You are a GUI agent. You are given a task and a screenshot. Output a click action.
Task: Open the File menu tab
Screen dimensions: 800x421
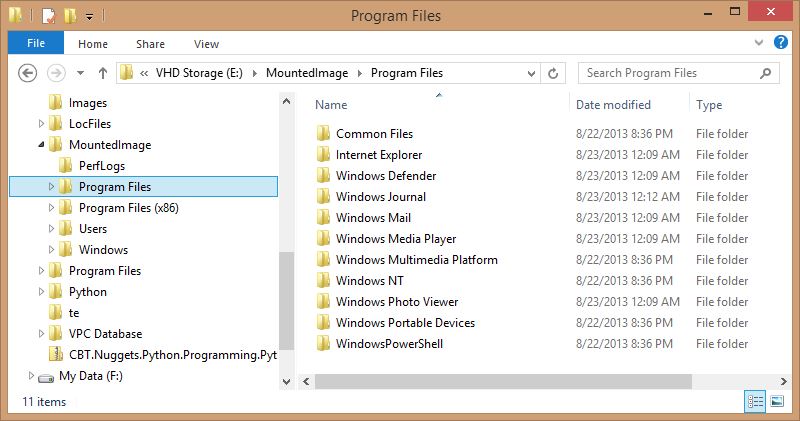(x=36, y=43)
